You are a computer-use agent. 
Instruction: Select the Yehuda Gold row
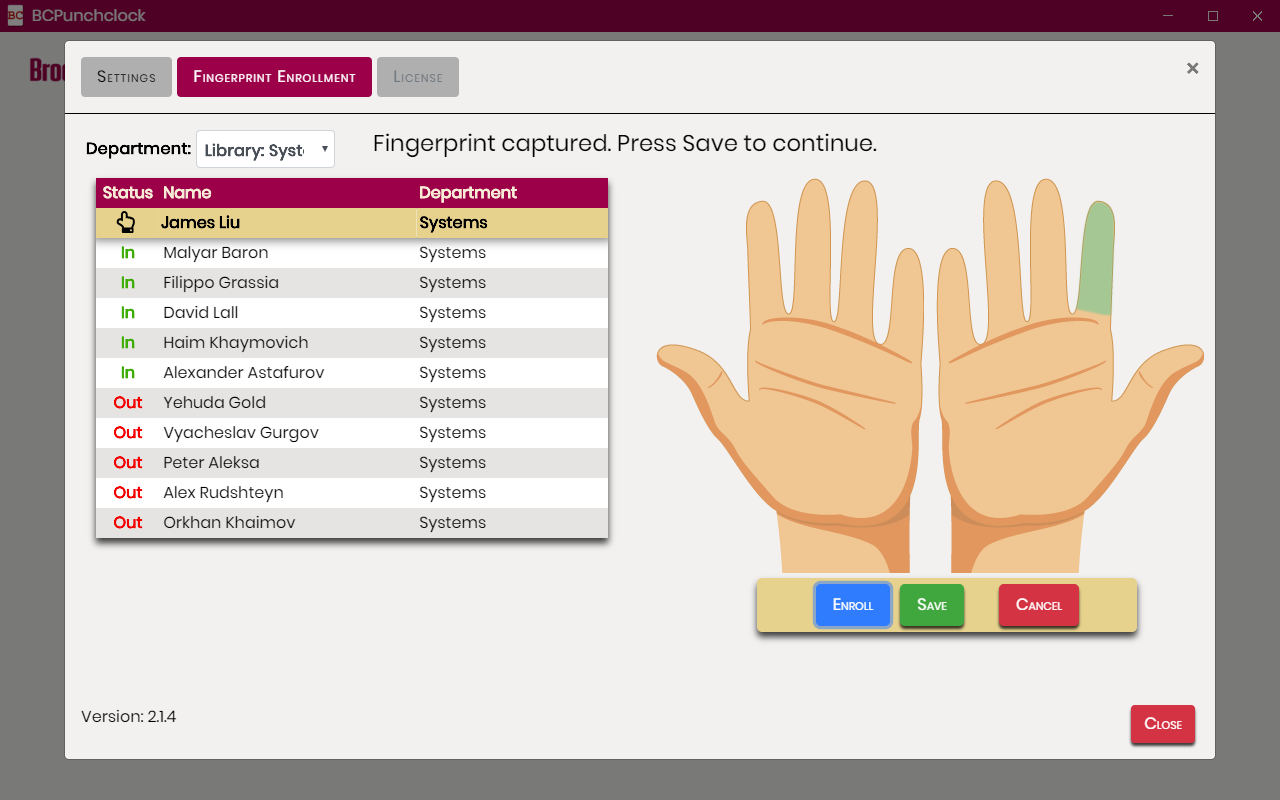tap(214, 403)
